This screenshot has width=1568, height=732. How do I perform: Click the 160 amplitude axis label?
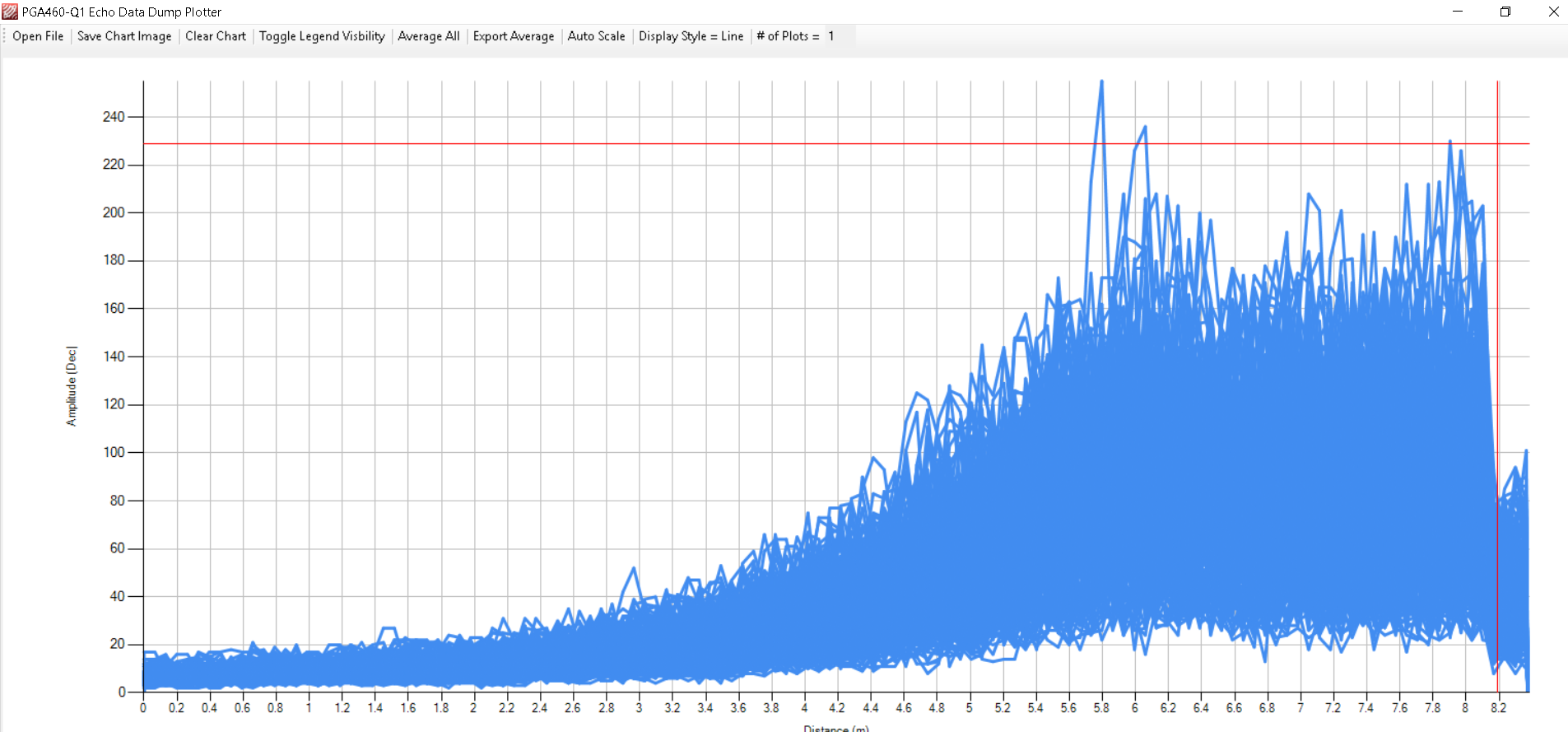coord(114,309)
